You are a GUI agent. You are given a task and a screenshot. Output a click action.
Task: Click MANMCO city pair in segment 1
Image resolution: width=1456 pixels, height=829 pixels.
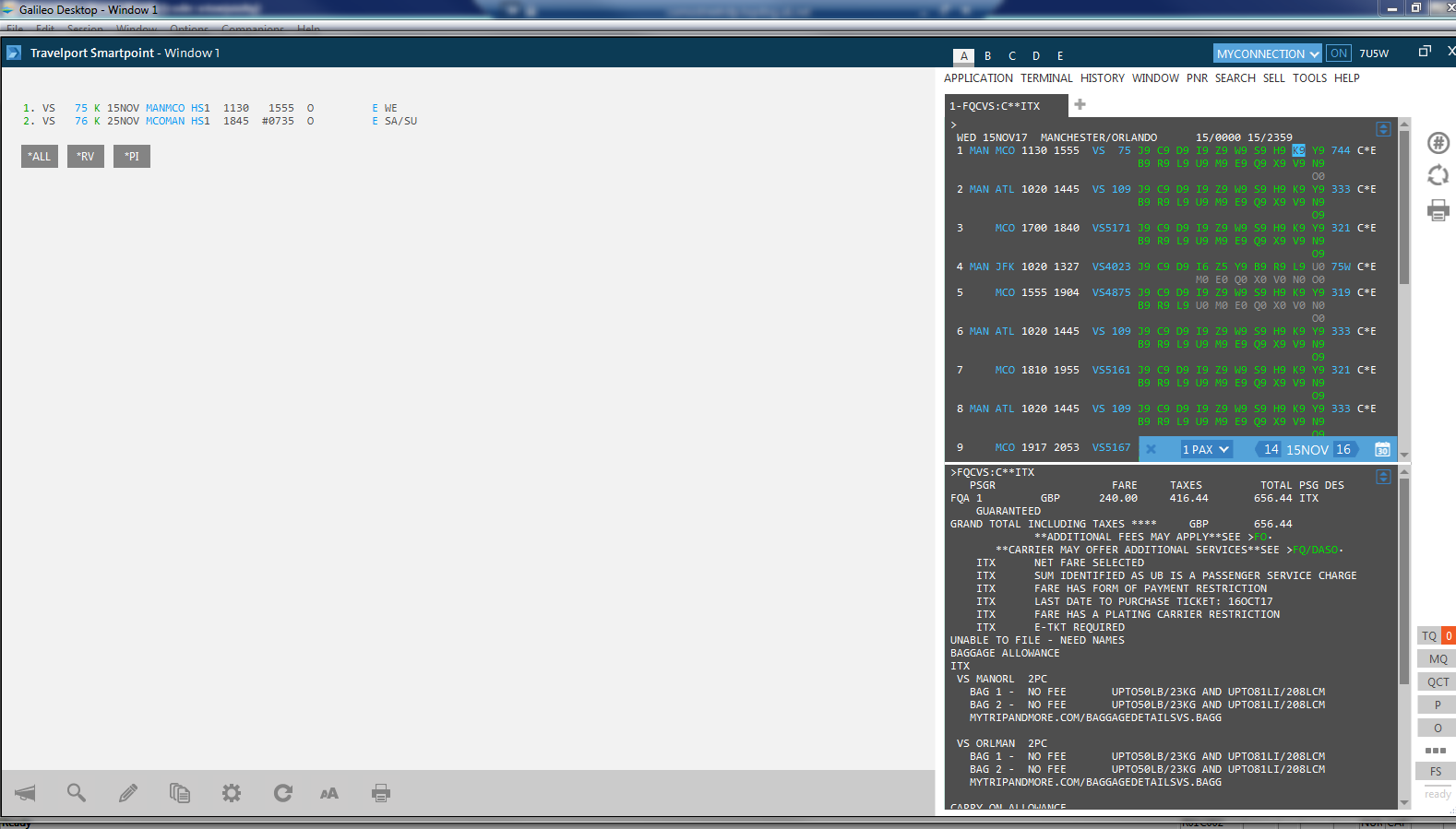(x=165, y=108)
